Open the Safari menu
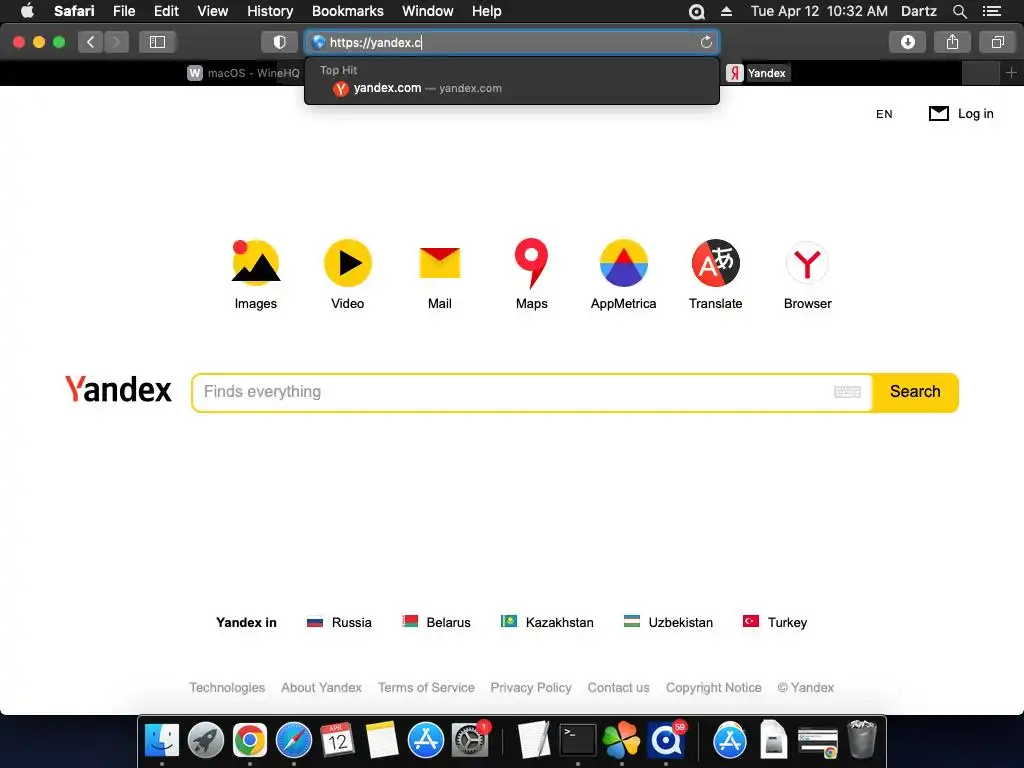 click(74, 11)
